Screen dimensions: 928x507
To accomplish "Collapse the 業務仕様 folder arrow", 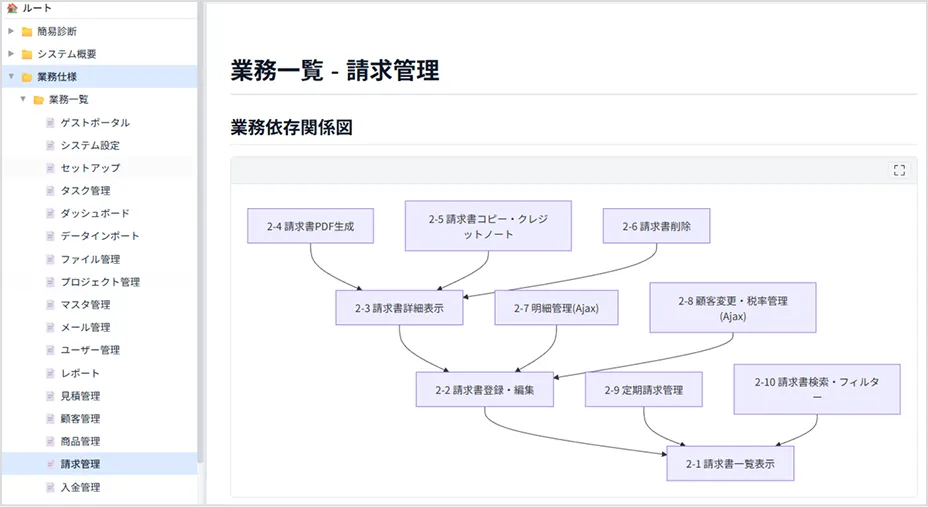I will coord(11,76).
